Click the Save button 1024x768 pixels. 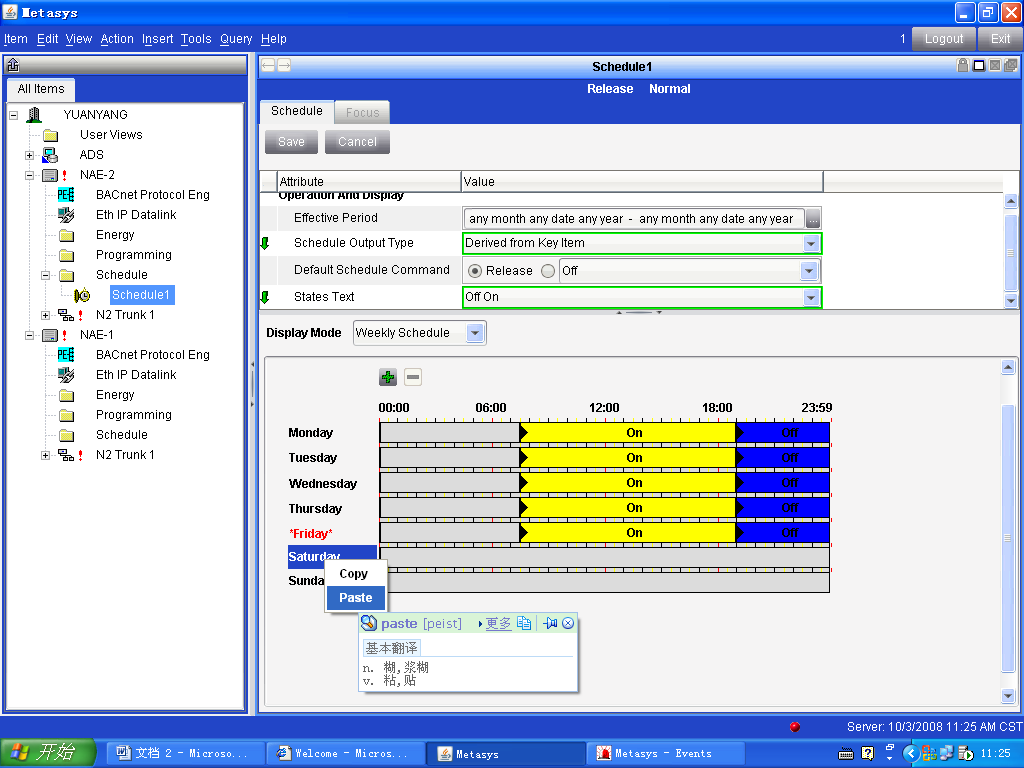[291, 142]
